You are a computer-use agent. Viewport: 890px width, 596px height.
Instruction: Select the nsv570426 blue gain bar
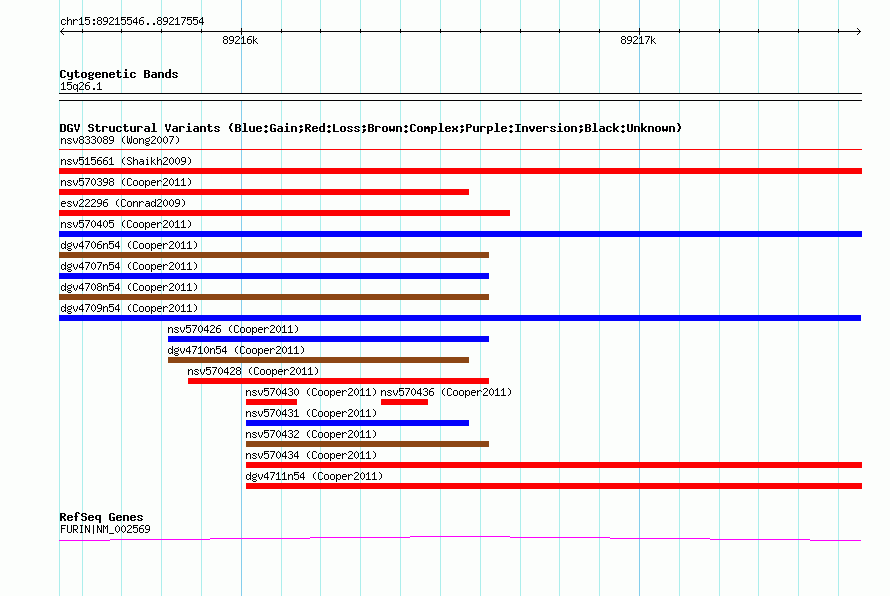tap(329, 339)
